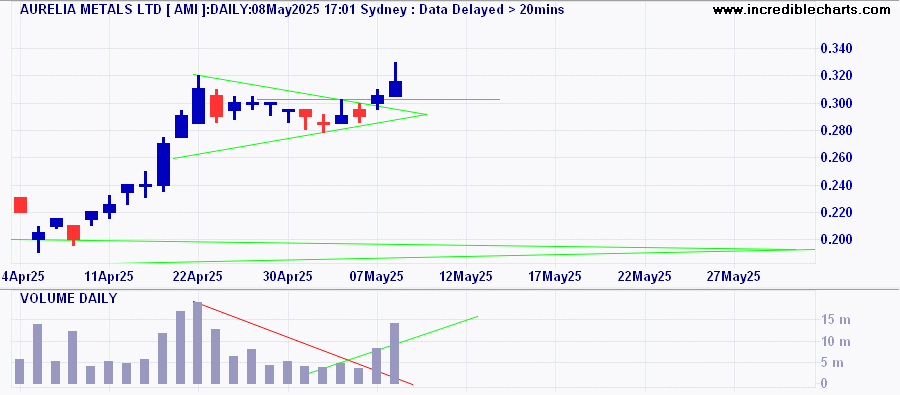Select the 0.220 price axis label
900x395 pixels.
pyautogui.click(x=836, y=213)
